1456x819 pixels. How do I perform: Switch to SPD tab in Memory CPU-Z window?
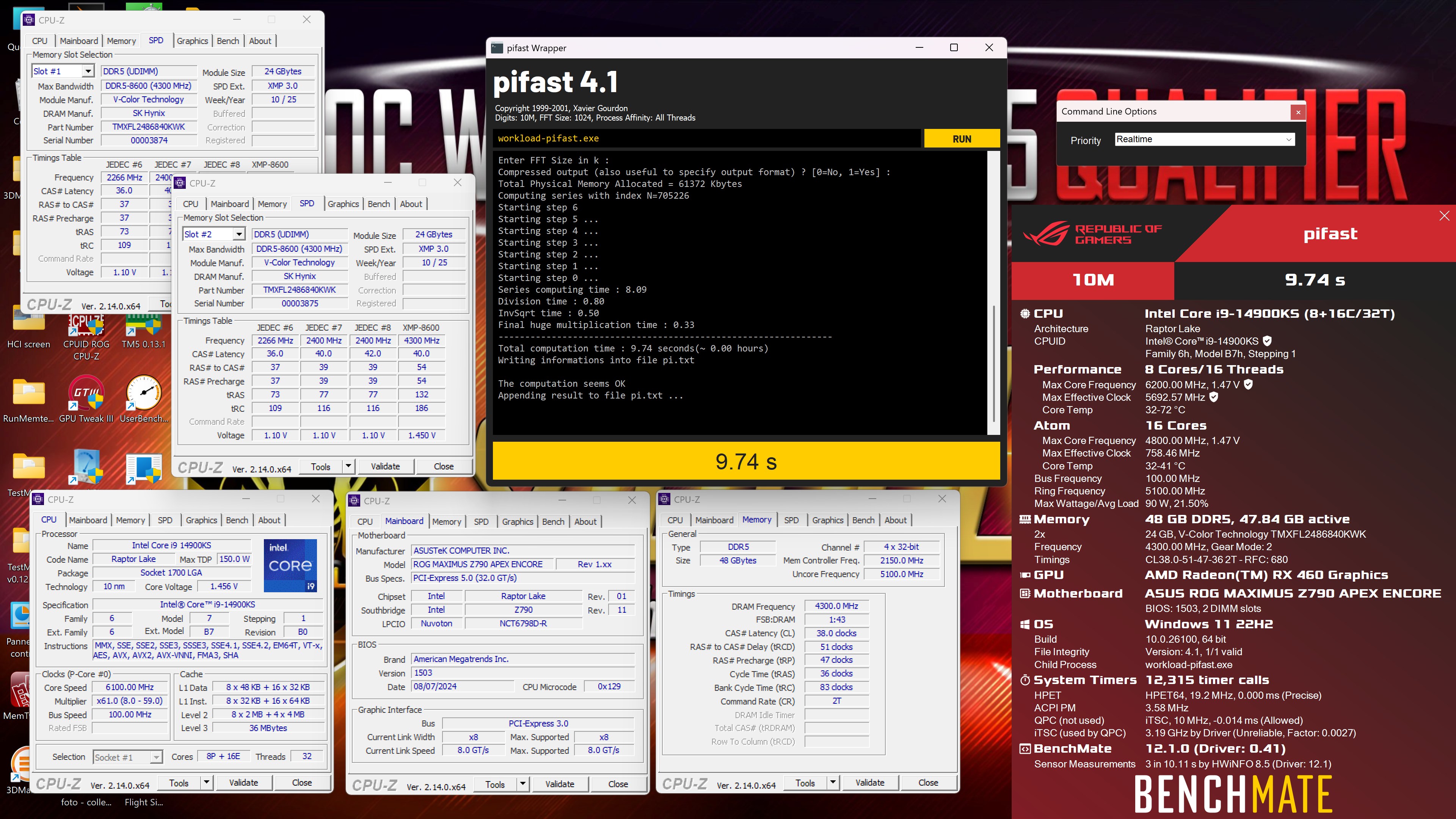791,520
